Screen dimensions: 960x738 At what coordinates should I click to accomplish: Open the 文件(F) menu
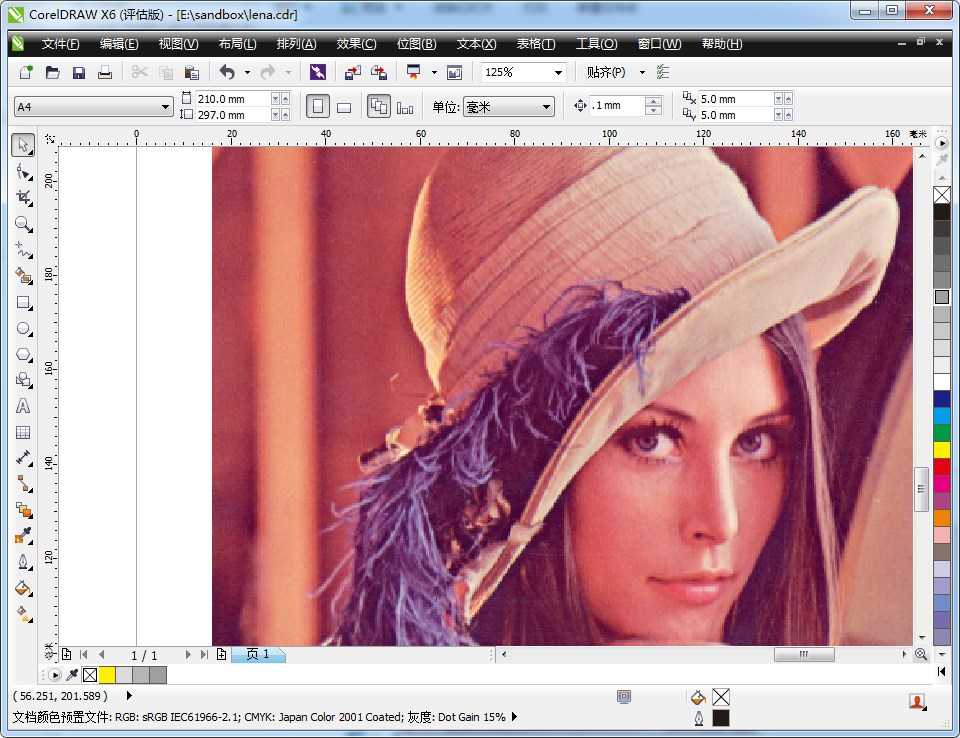[60, 43]
